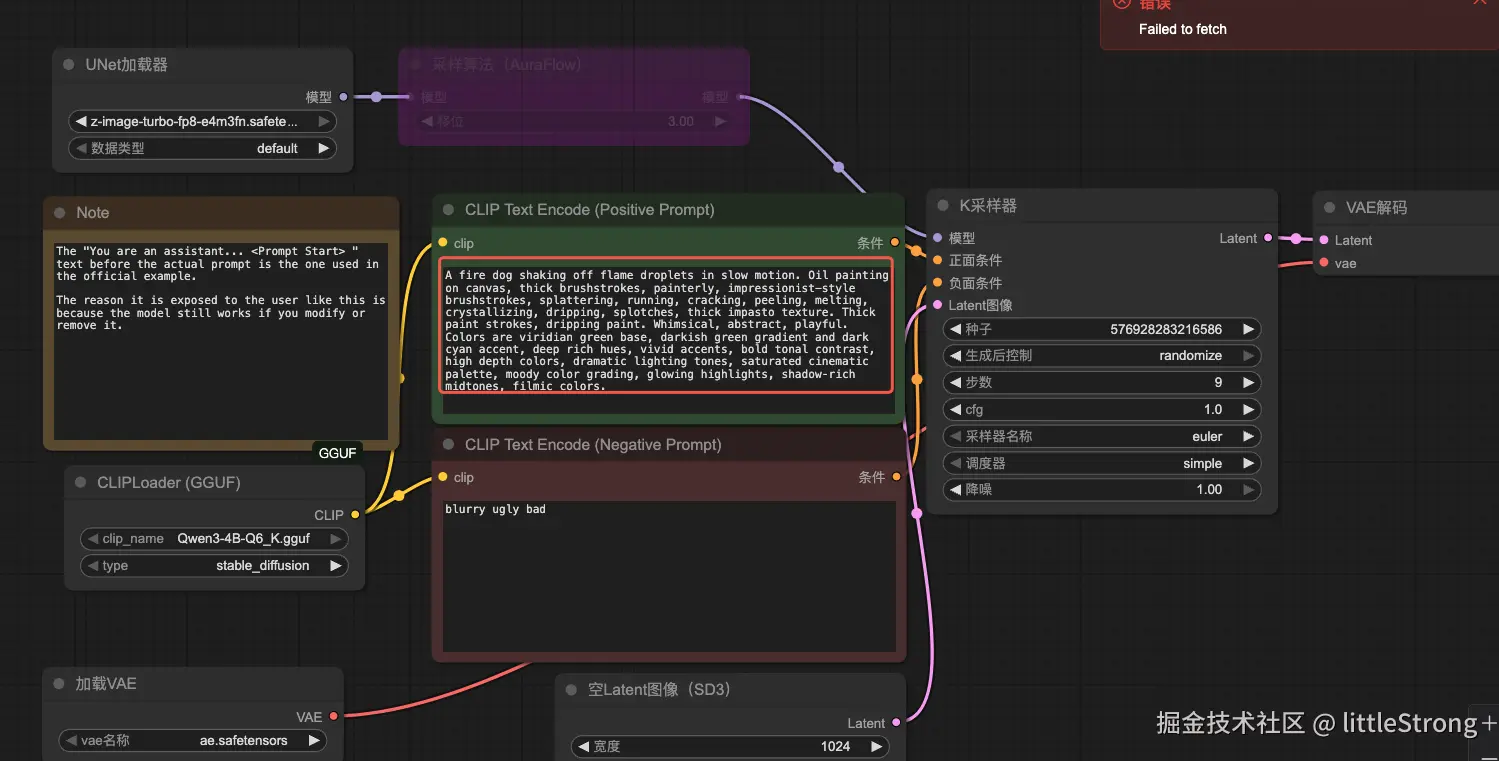
Task: Collapse the Negative Prompt node title dot
Action: point(449,445)
